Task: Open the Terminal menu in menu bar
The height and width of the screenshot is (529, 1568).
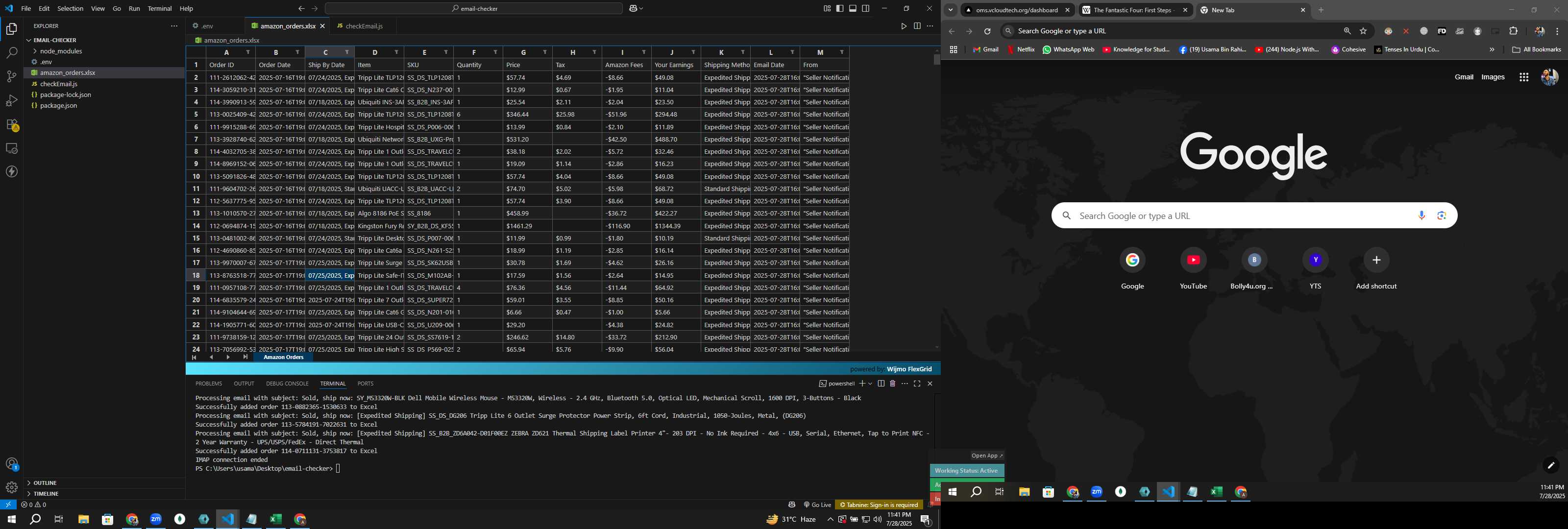Action: point(159,8)
